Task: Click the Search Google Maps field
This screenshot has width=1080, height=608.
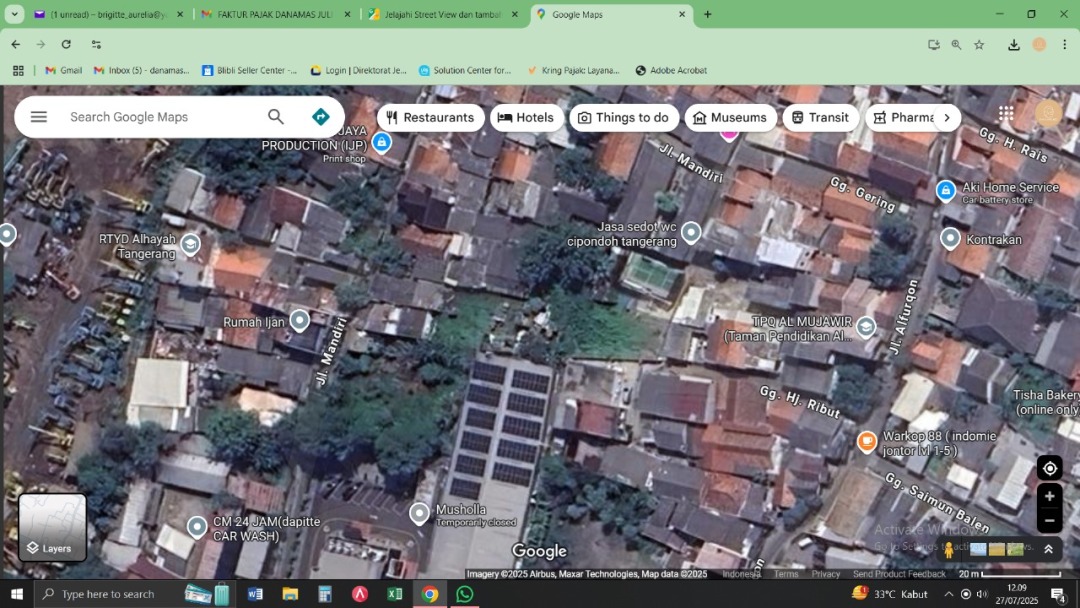Action: click(160, 117)
